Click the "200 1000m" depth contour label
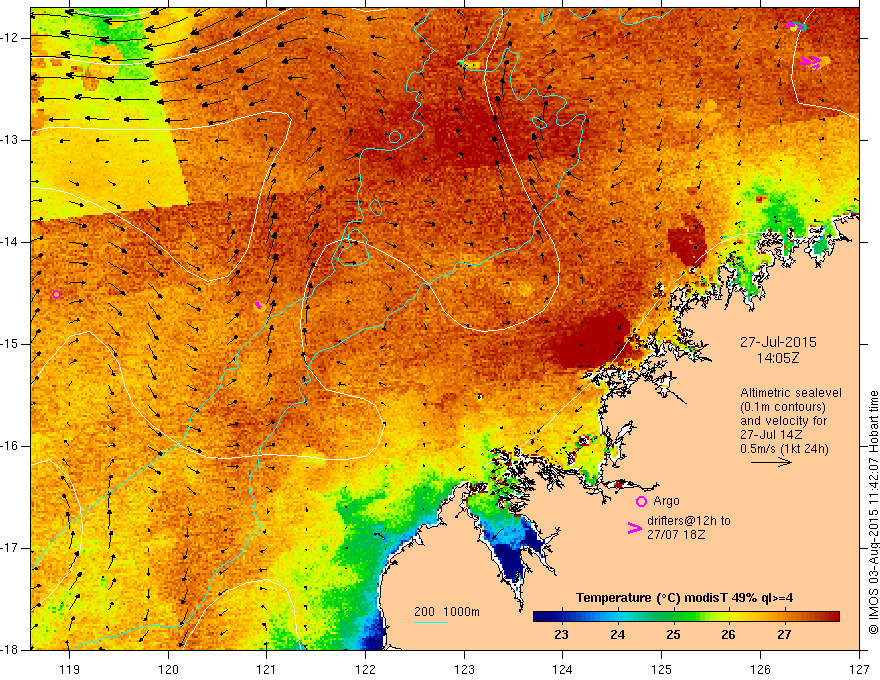This screenshot has width=880, height=680. [x=447, y=612]
